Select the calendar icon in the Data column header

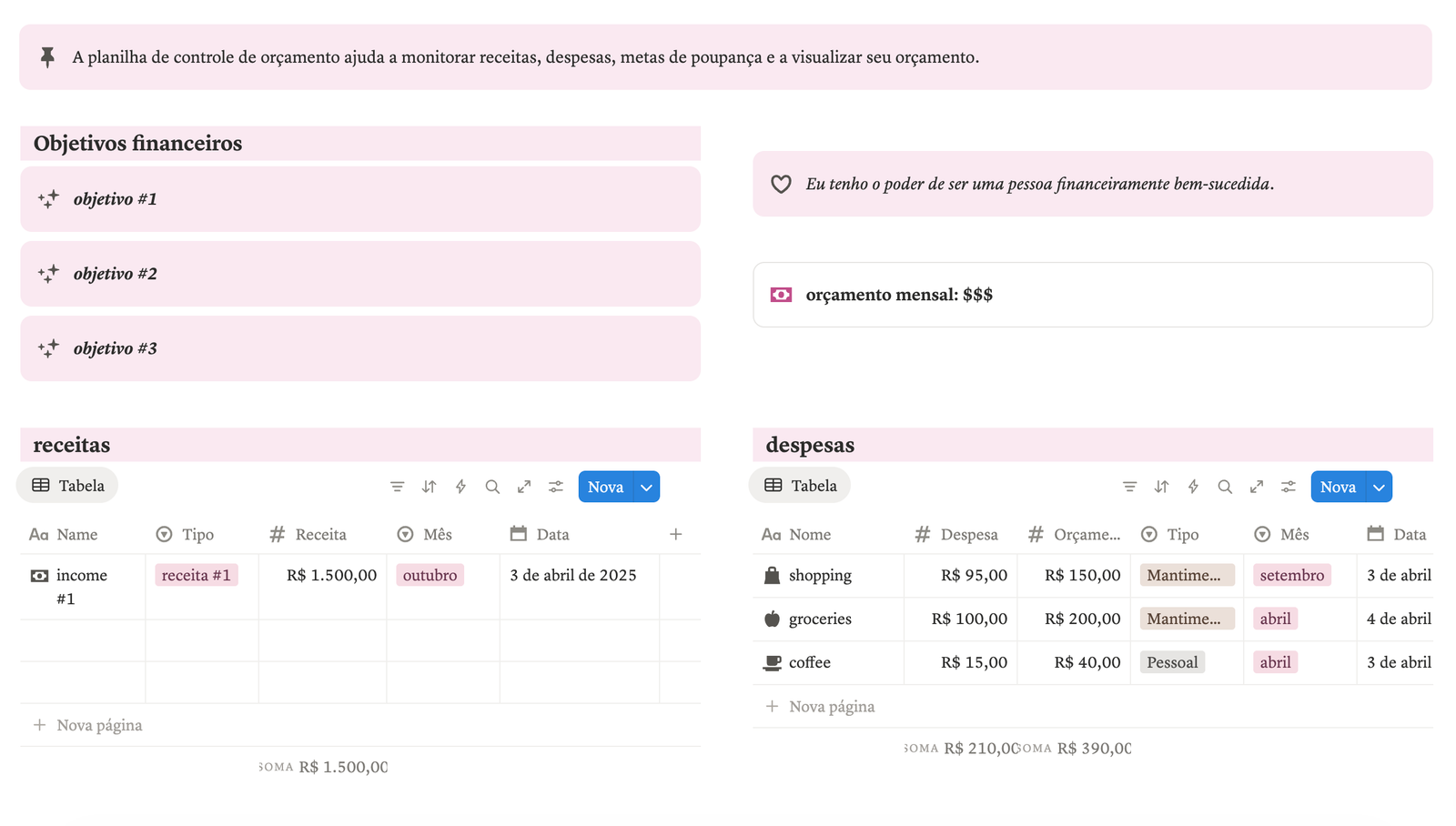(520, 534)
